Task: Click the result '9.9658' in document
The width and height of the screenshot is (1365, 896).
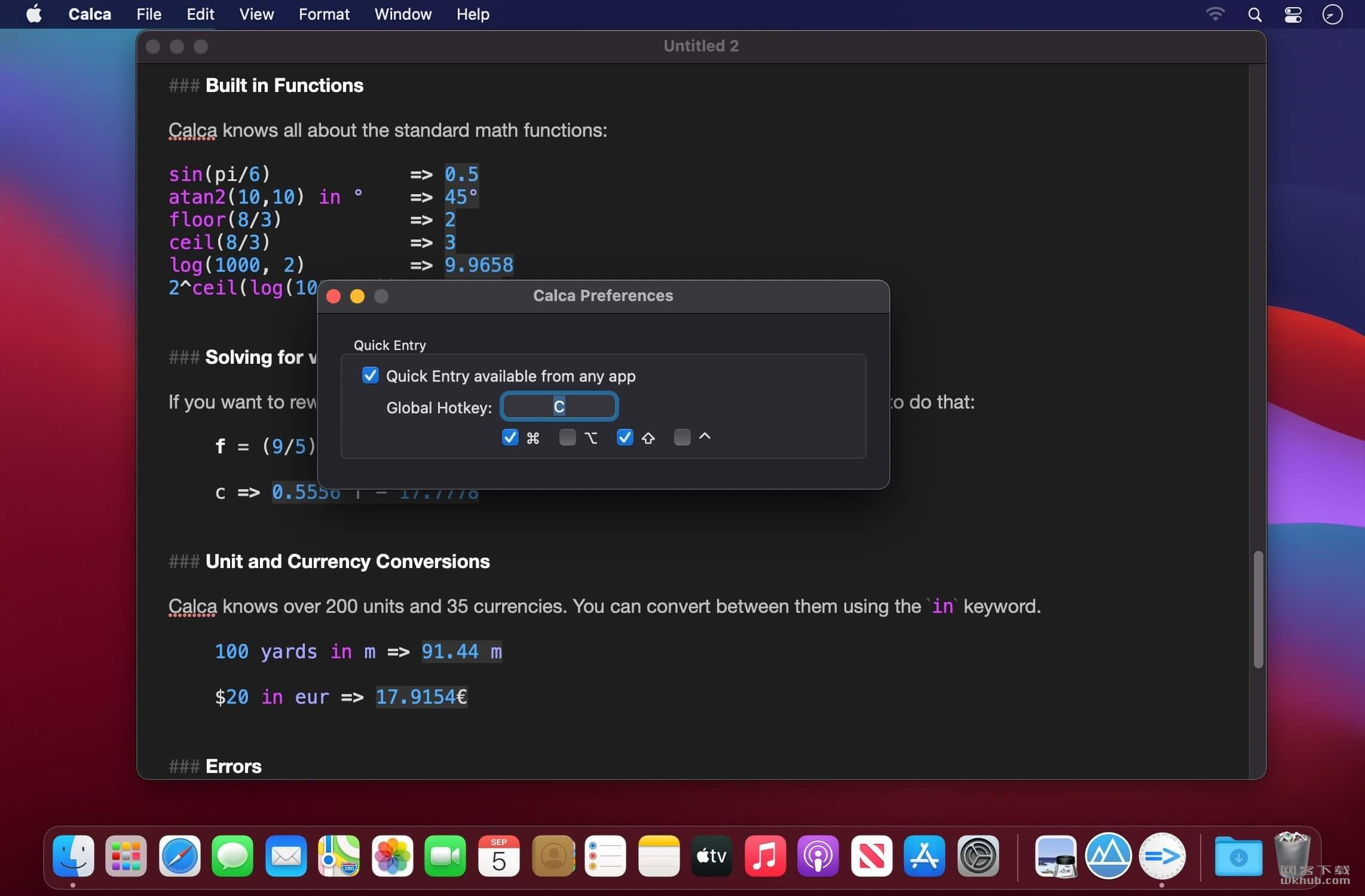Action: coord(479,265)
